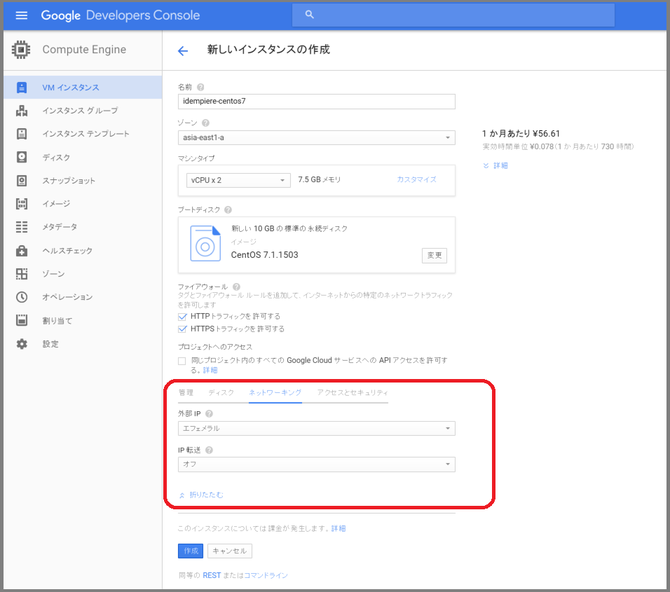Toggle HTTP トラフィックを許可する checkbox
The width and height of the screenshot is (670, 592).
(182, 316)
